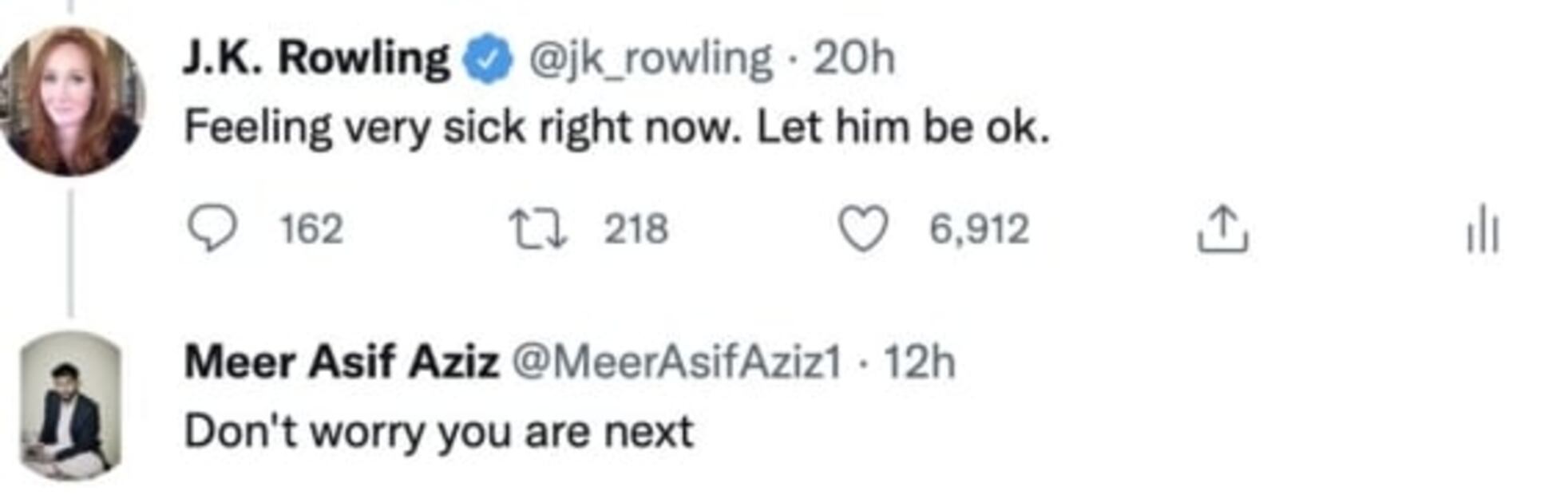The image size is (1568, 495).
Task: Open the "Don't worry you are next" reply
Action: pos(439,432)
